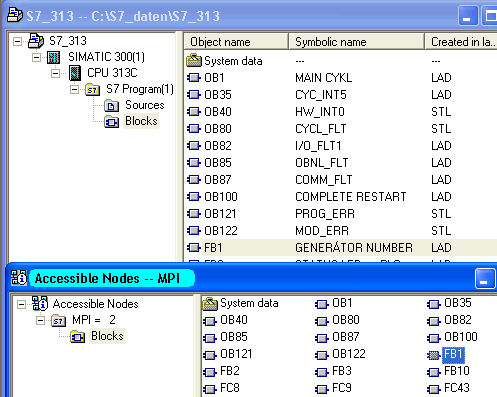Collapse the S7 Program(1) node

[74, 89]
